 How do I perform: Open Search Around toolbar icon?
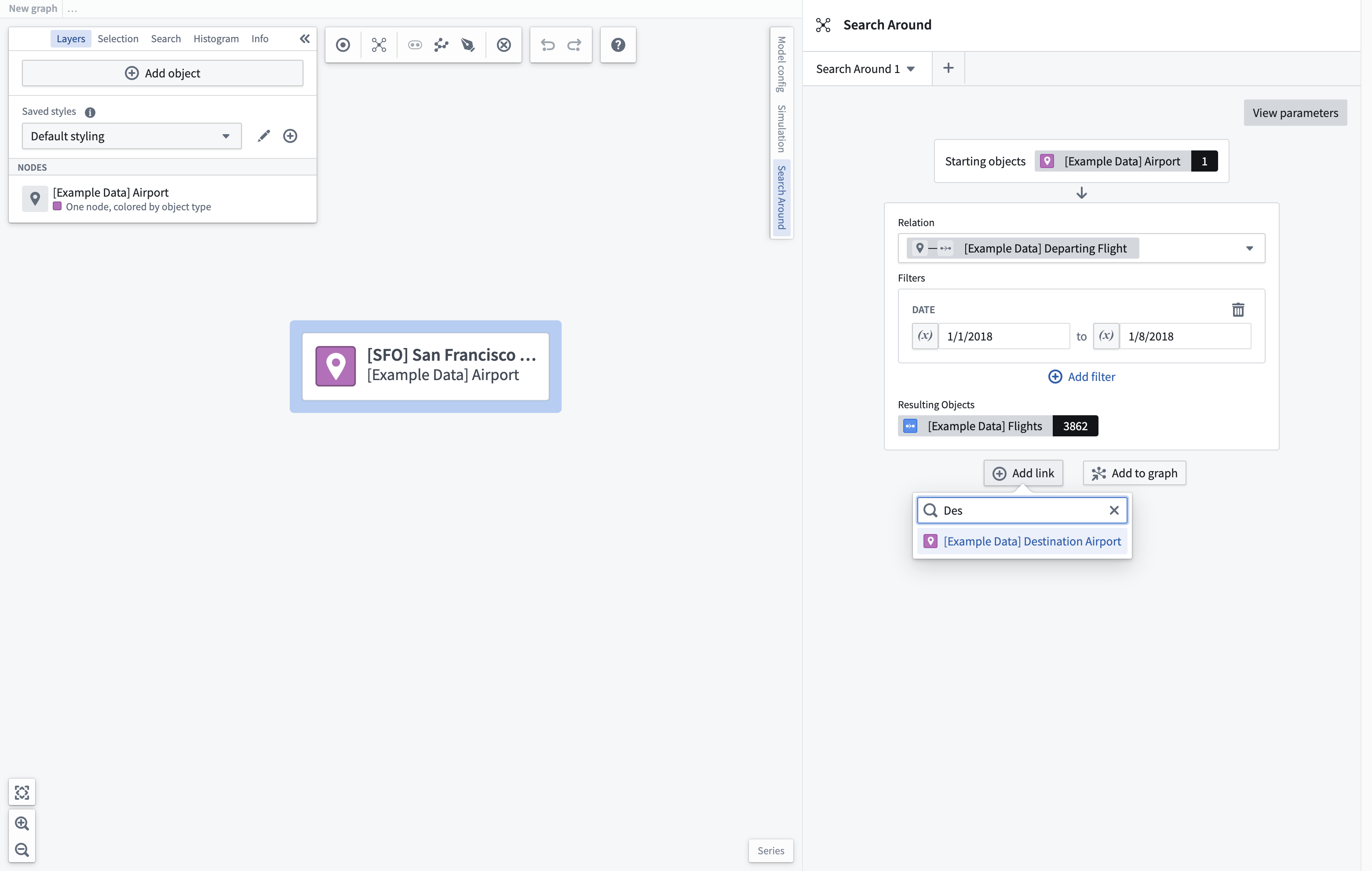click(x=379, y=45)
